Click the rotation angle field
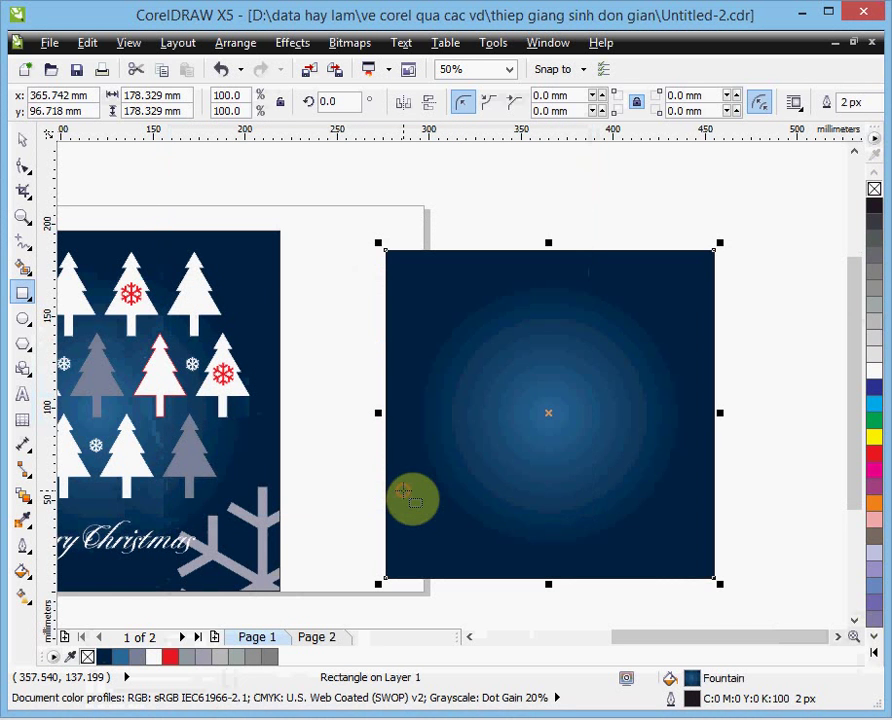This screenshot has height=720, width=892. pos(340,102)
